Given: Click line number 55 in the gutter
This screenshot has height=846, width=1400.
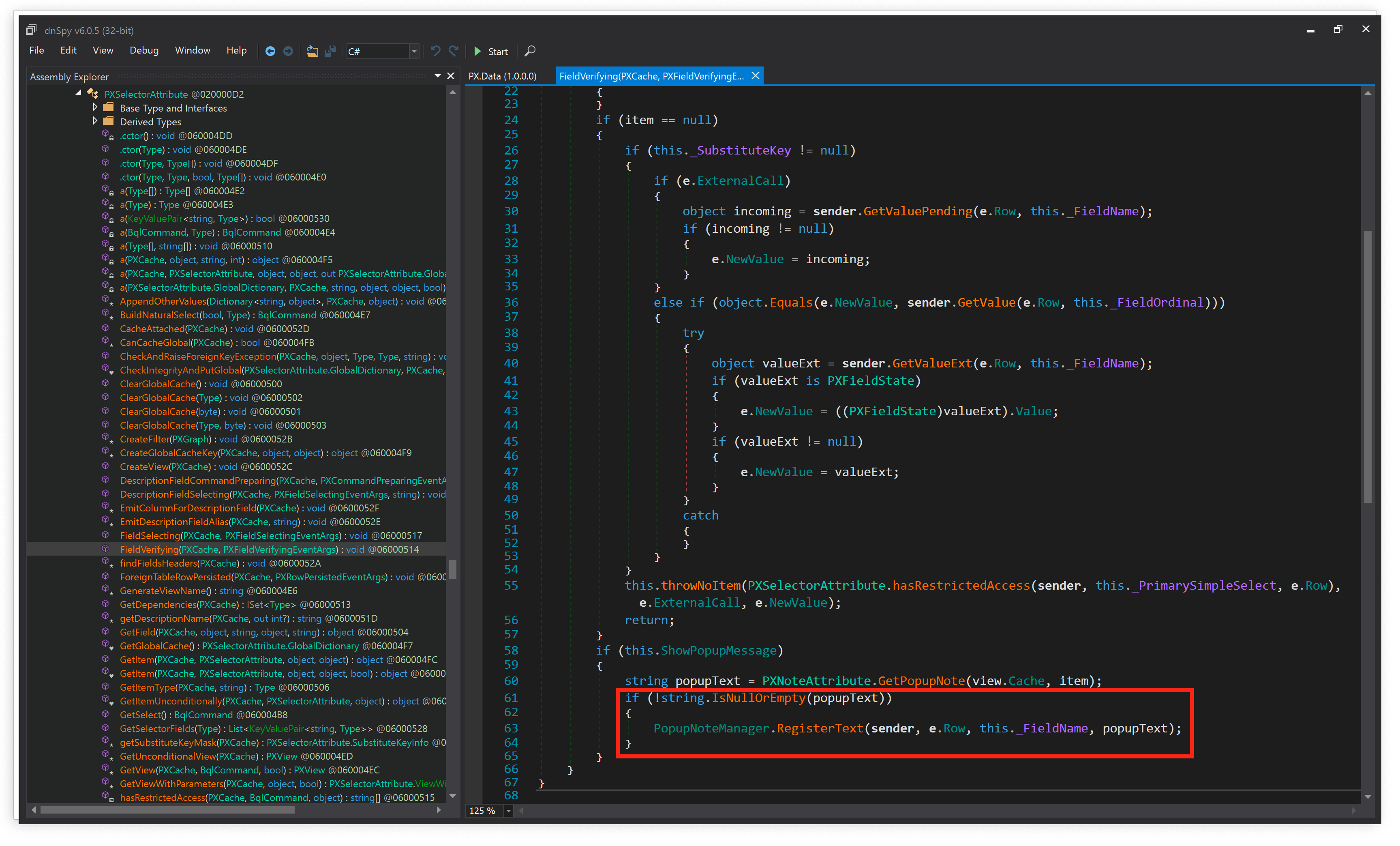Looking at the screenshot, I should click(511, 586).
